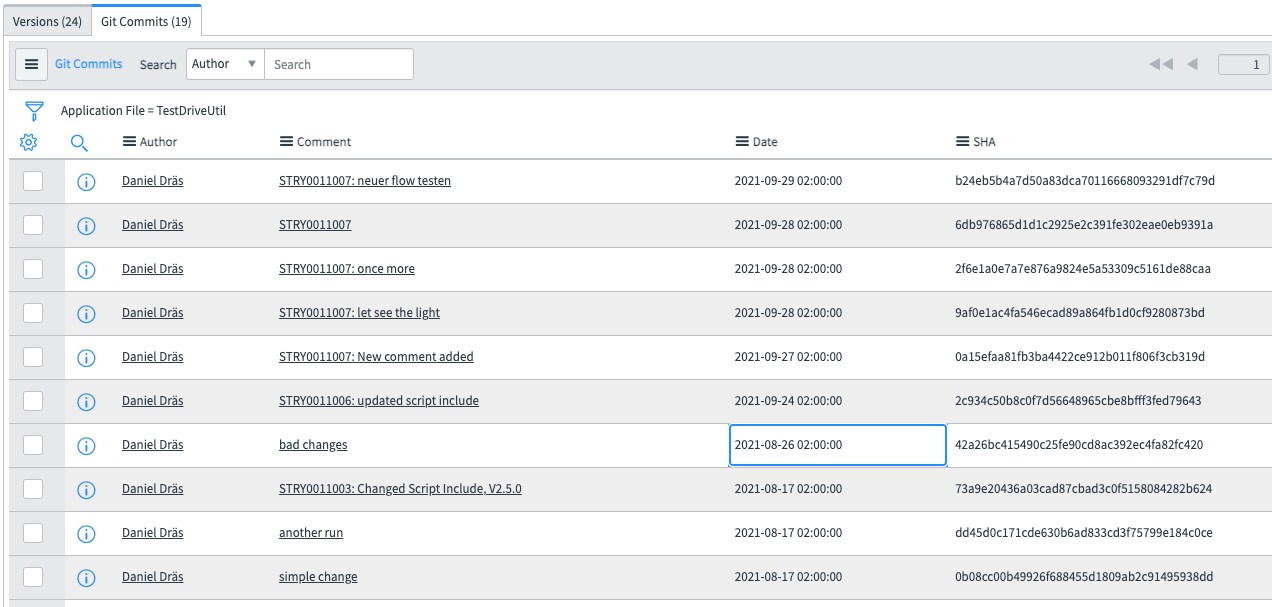Preview info icon for 'let see the light'
1272x607 pixels.
click(86, 314)
